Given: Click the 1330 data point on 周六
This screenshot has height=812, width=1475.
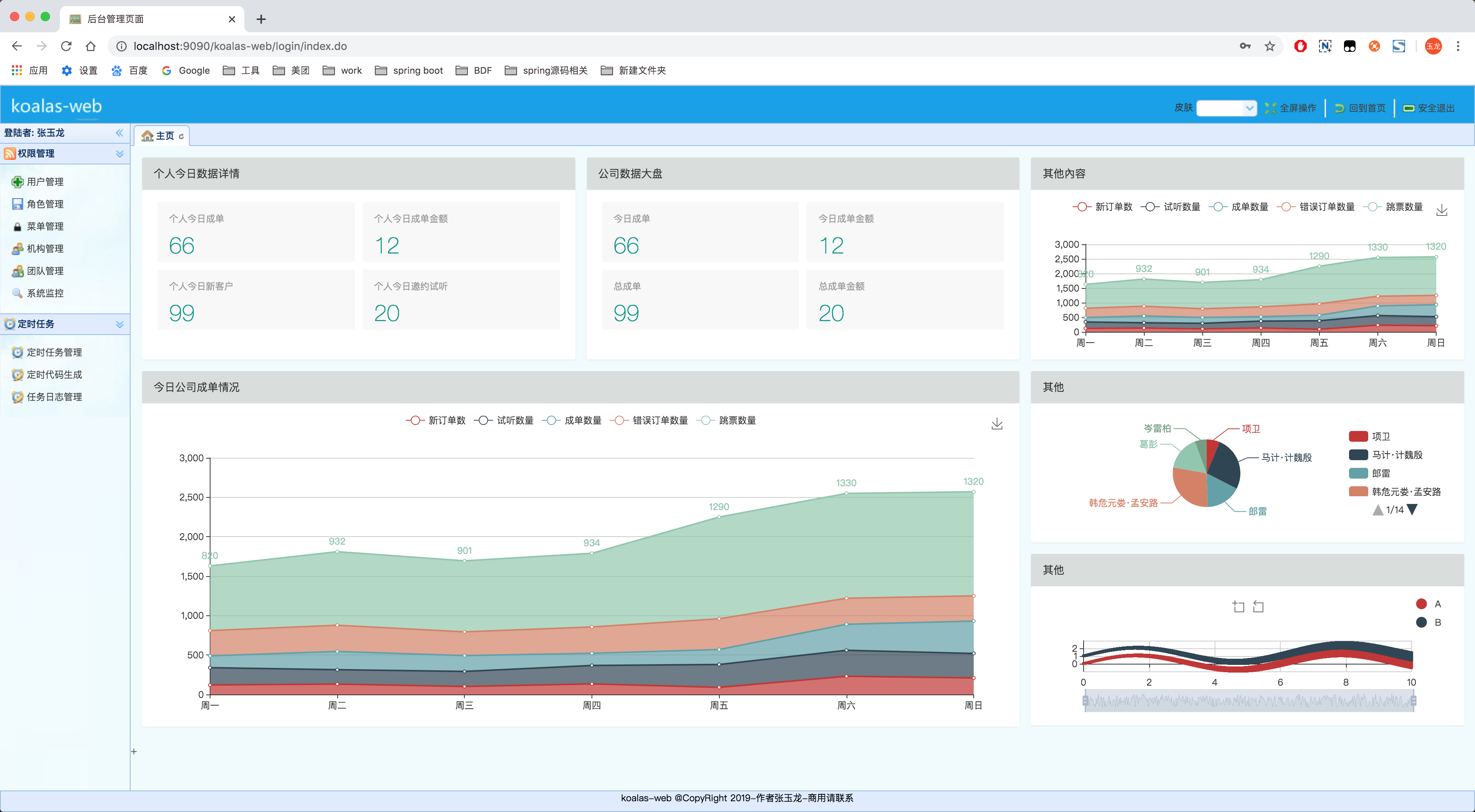Looking at the screenshot, I should point(846,493).
